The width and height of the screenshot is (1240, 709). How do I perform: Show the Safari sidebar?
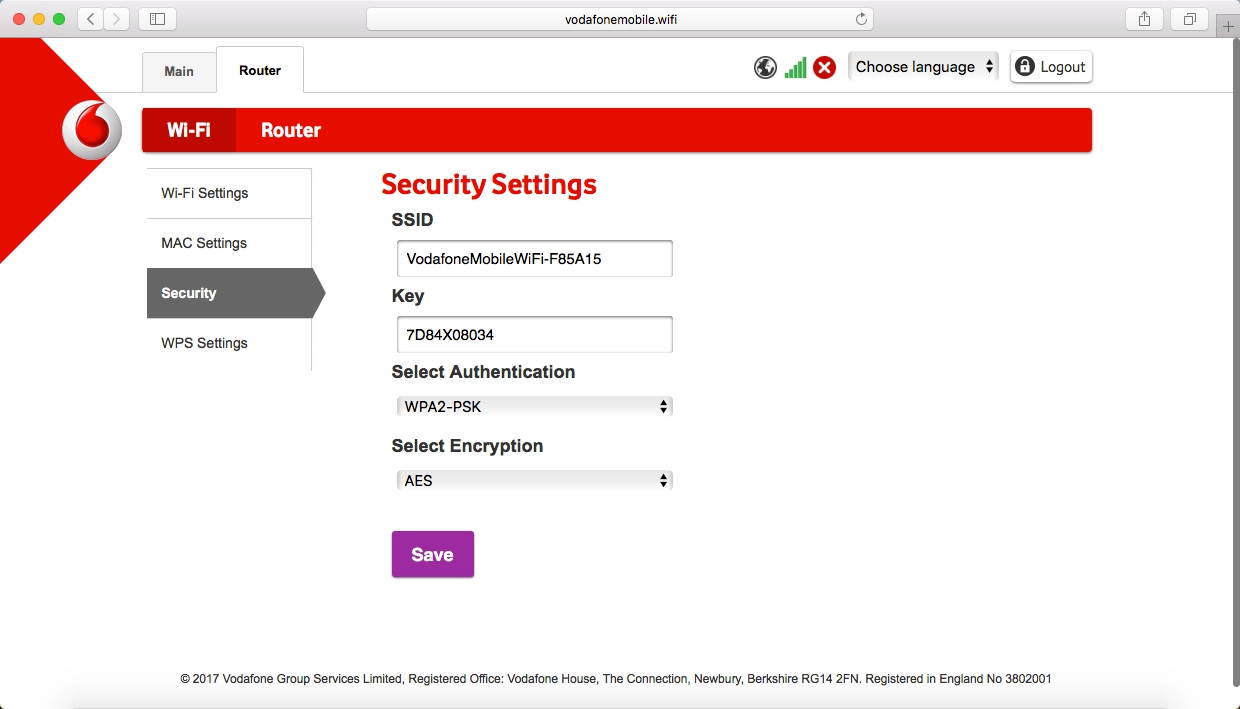[157, 19]
